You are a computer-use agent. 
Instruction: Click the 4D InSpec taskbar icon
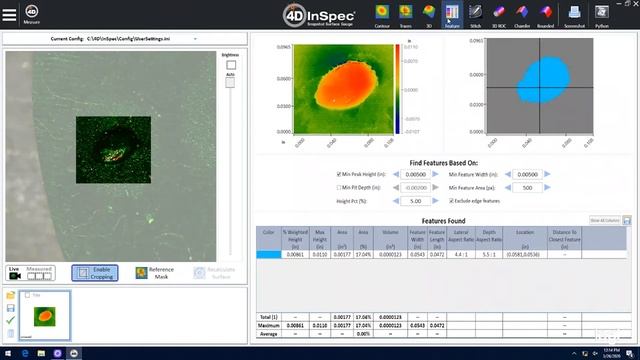point(74,353)
